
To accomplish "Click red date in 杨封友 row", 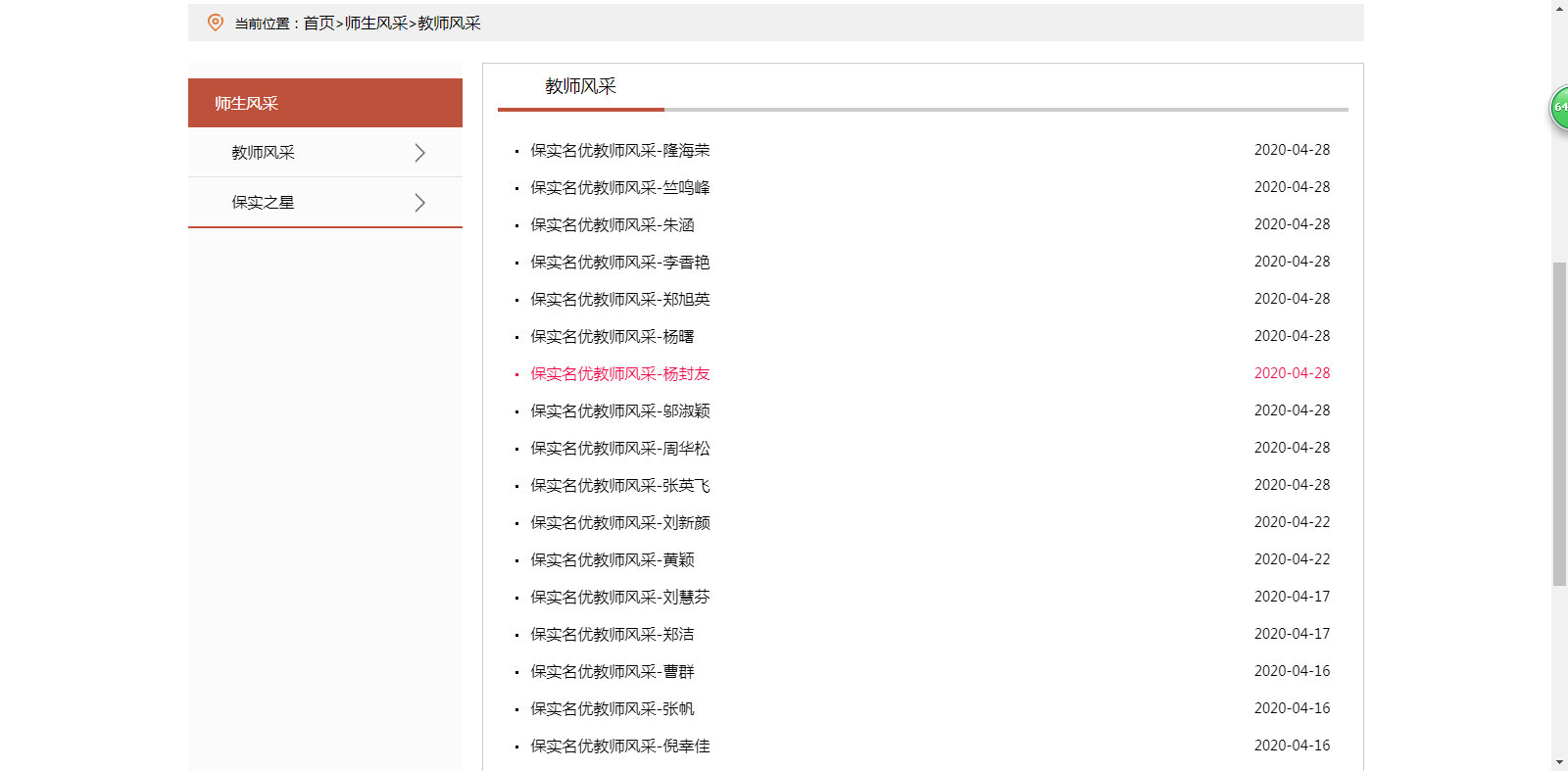I will (x=1293, y=373).
